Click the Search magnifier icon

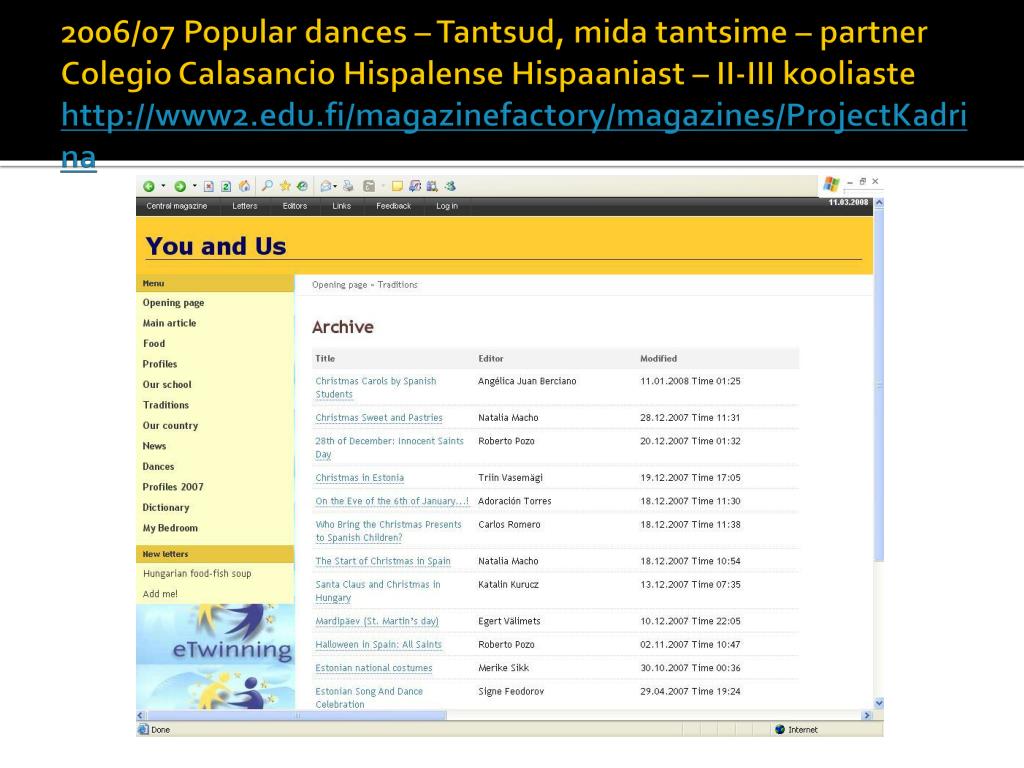point(267,186)
